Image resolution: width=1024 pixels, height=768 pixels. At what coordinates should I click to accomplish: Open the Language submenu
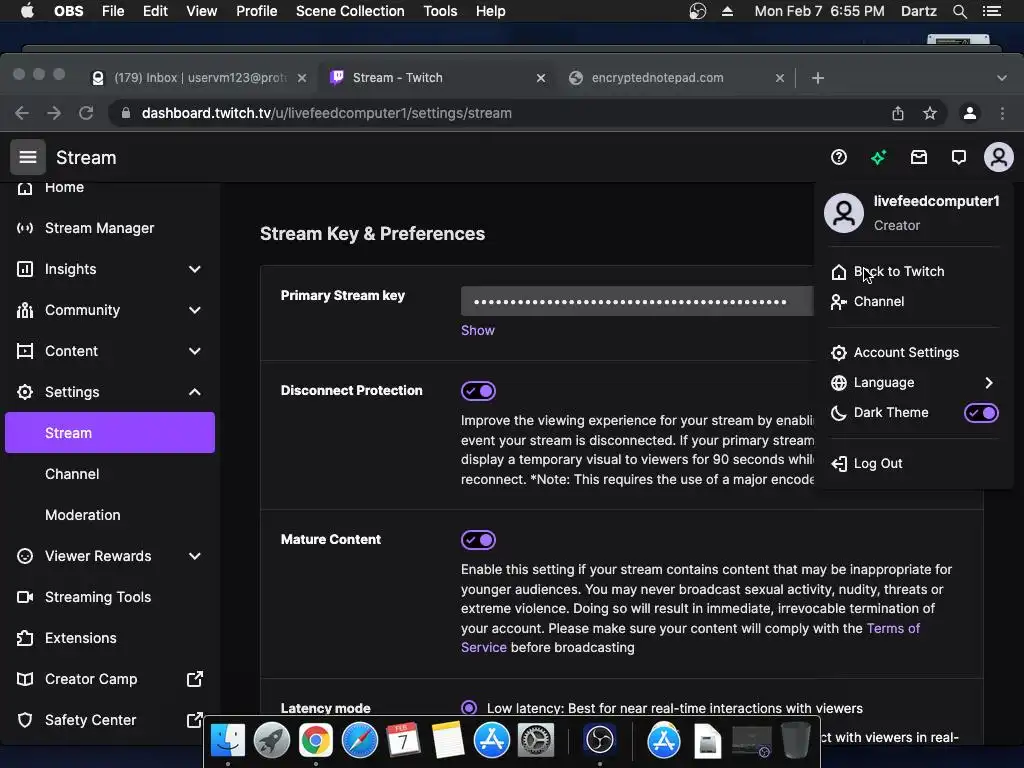(914, 383)
